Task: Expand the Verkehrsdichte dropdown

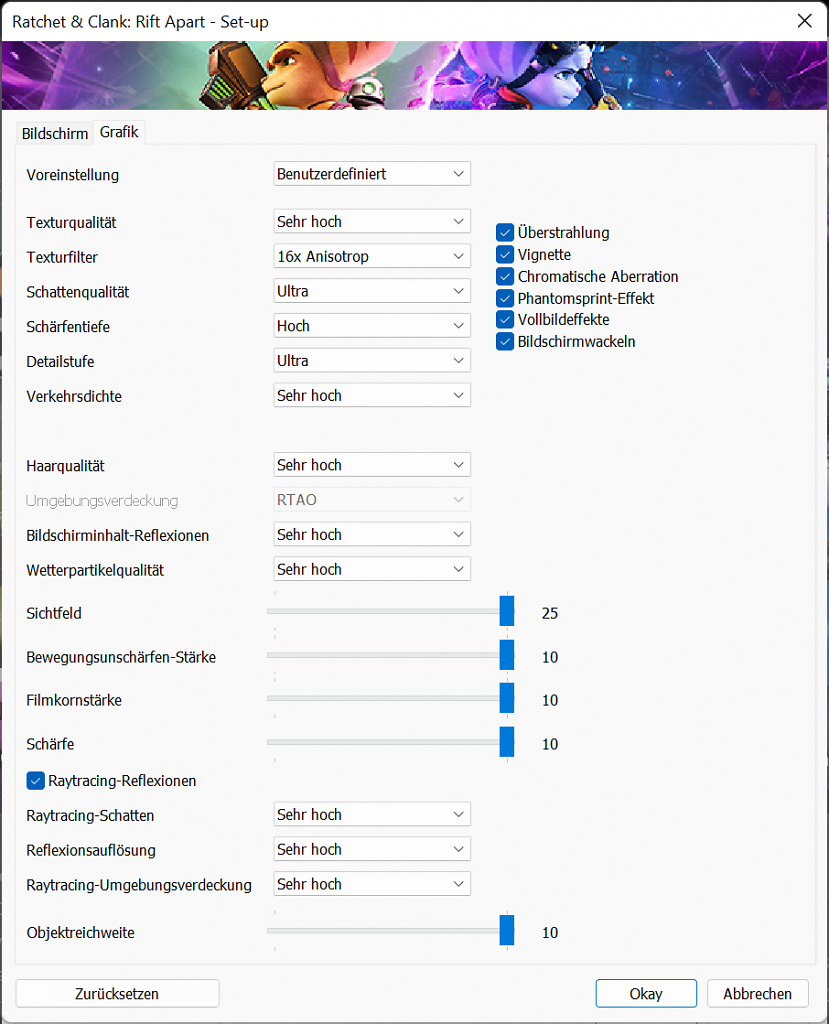Action: (372, 395)
